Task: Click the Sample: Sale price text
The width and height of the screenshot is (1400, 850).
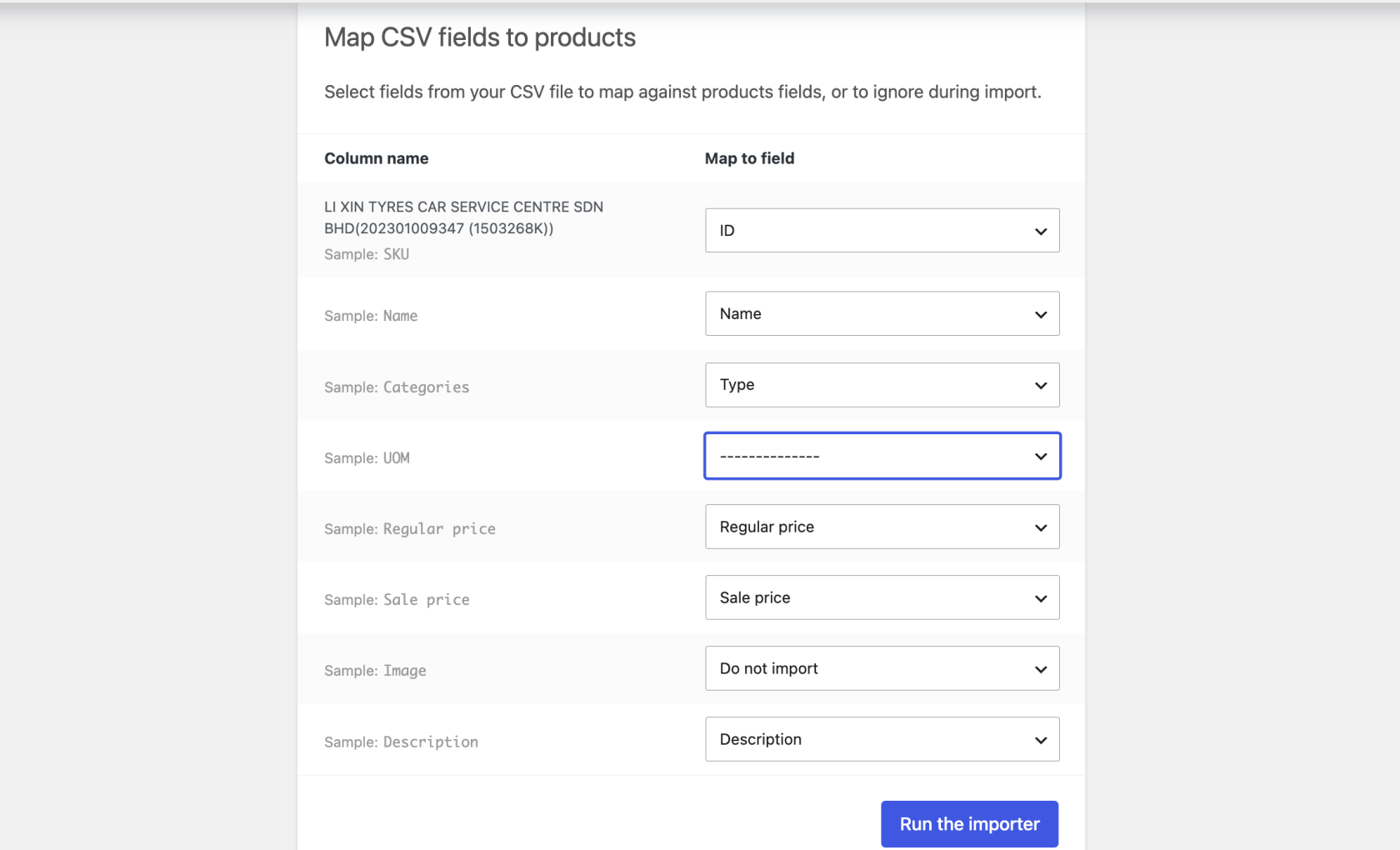Action: coord(397,600)
